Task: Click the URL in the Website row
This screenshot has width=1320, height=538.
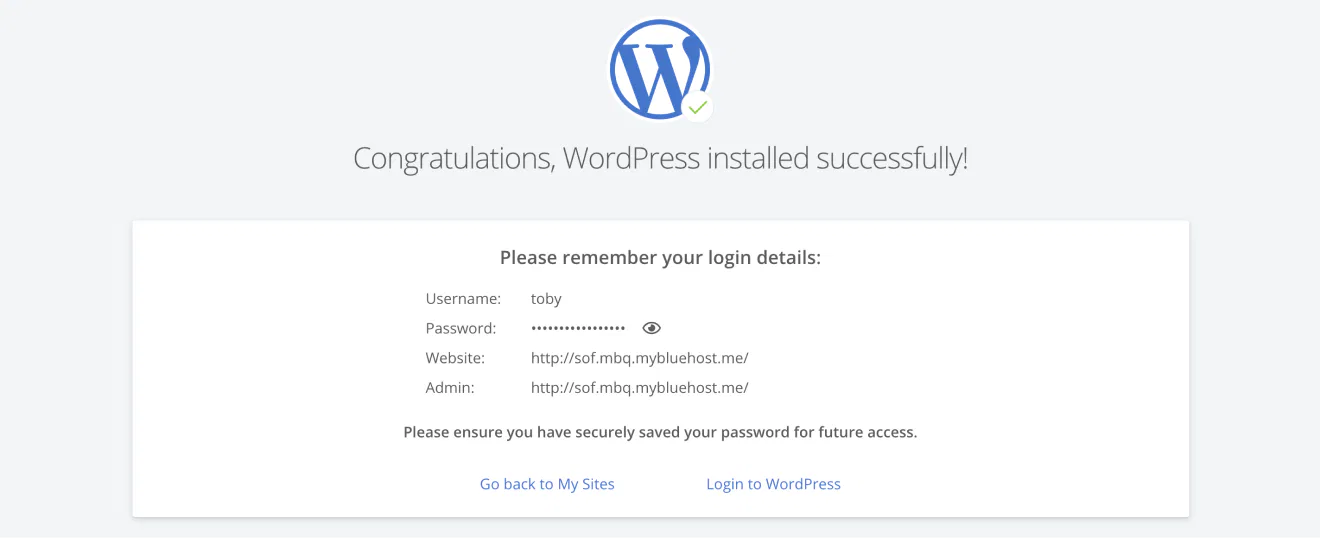Action: tap(639, 358)
